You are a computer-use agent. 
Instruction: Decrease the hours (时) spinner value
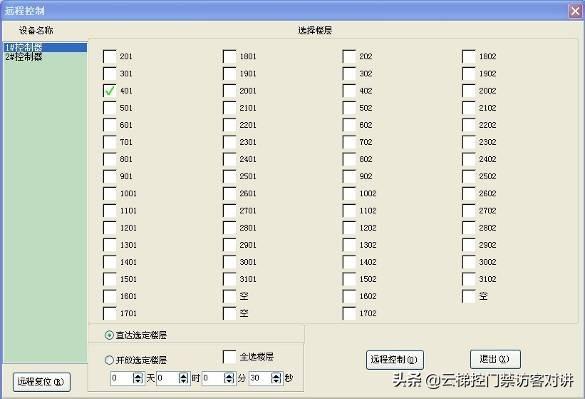tap(184, 381)
